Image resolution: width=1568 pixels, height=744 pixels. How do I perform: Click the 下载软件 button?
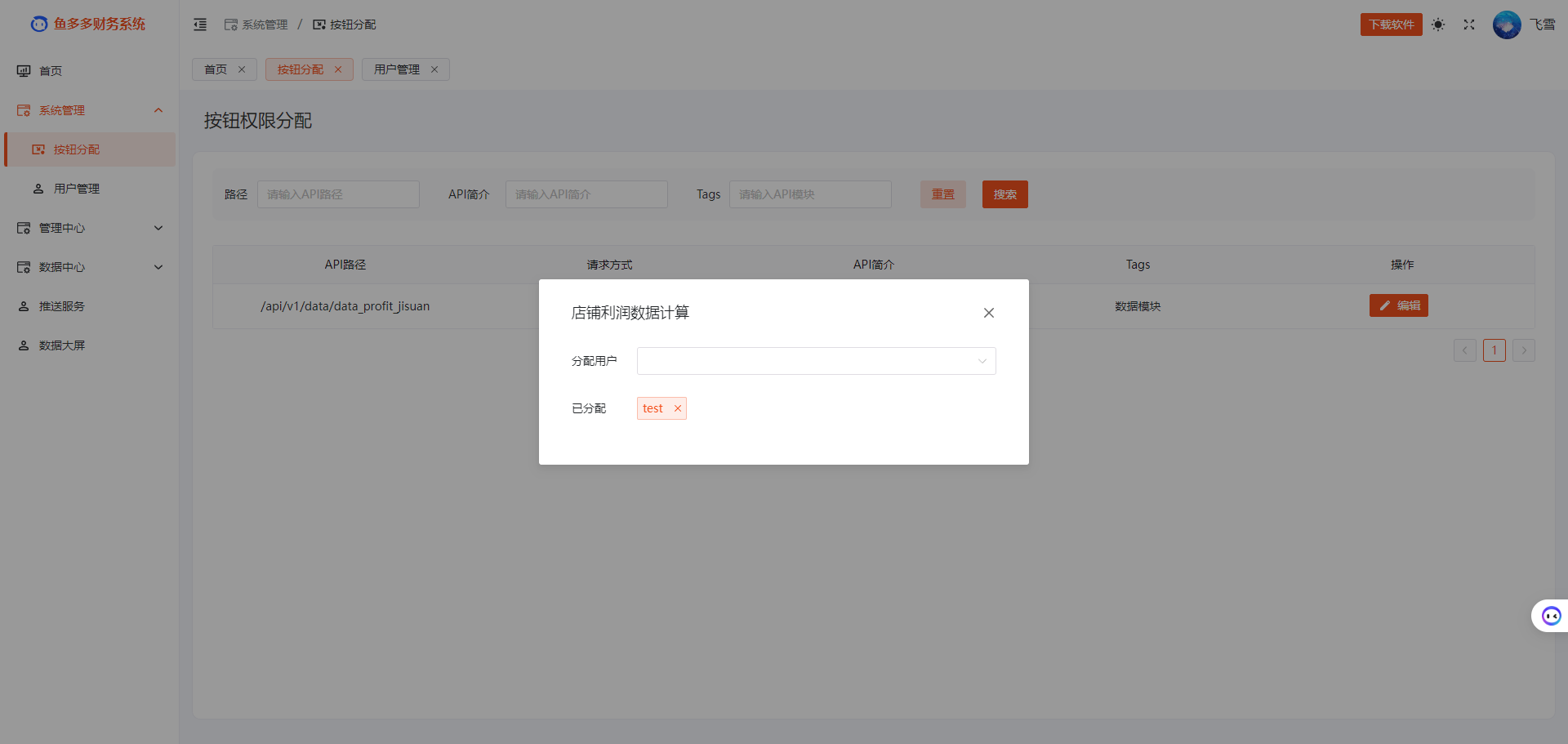(x=1391, y=25)
